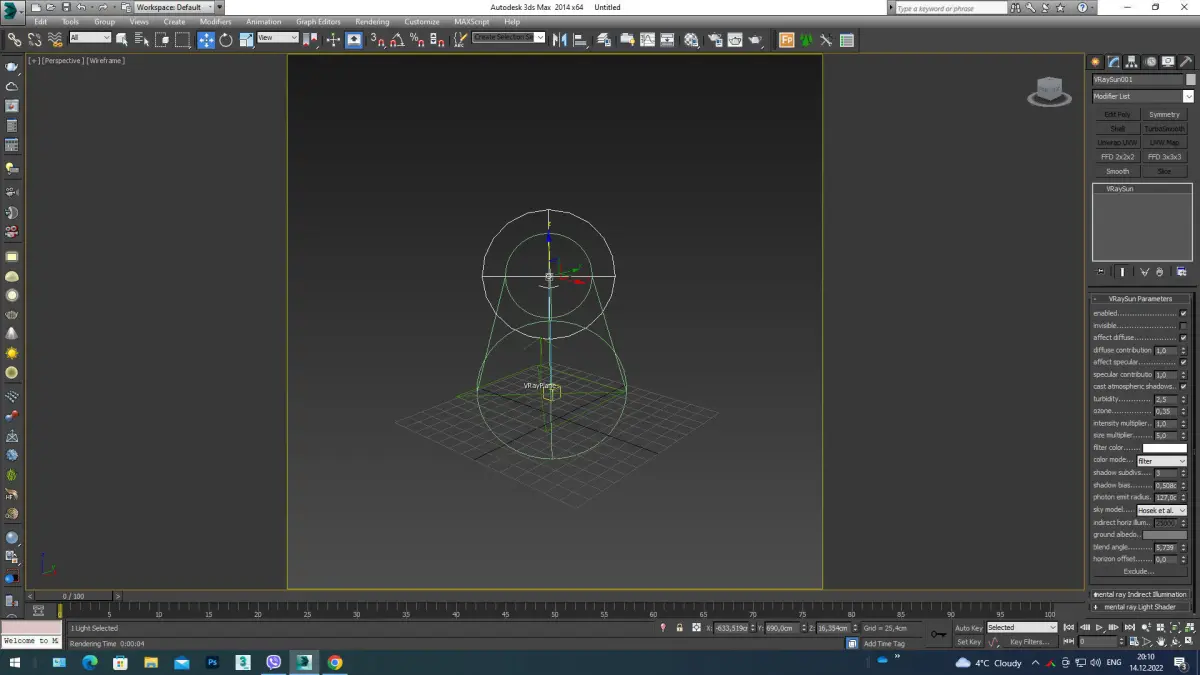
Task: Click the large key Set Keys icon
Action: tap(938, 634)
